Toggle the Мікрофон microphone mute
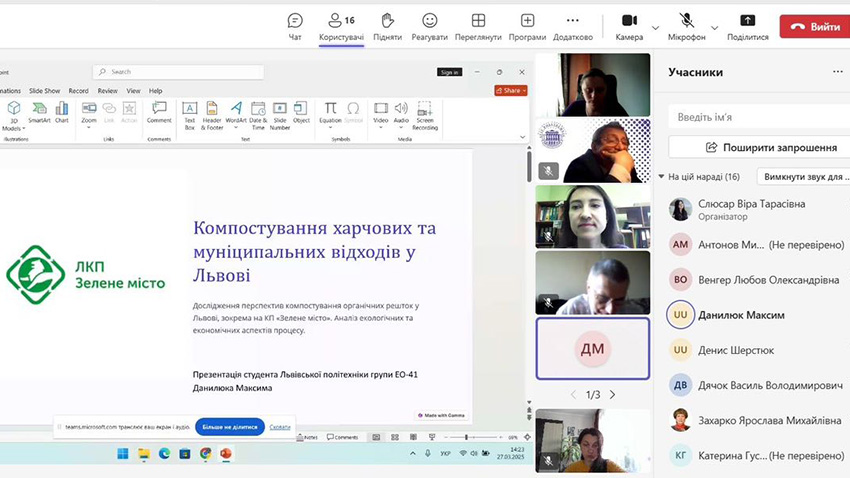This screenshot has height=478, width=850. click(687, 21)
